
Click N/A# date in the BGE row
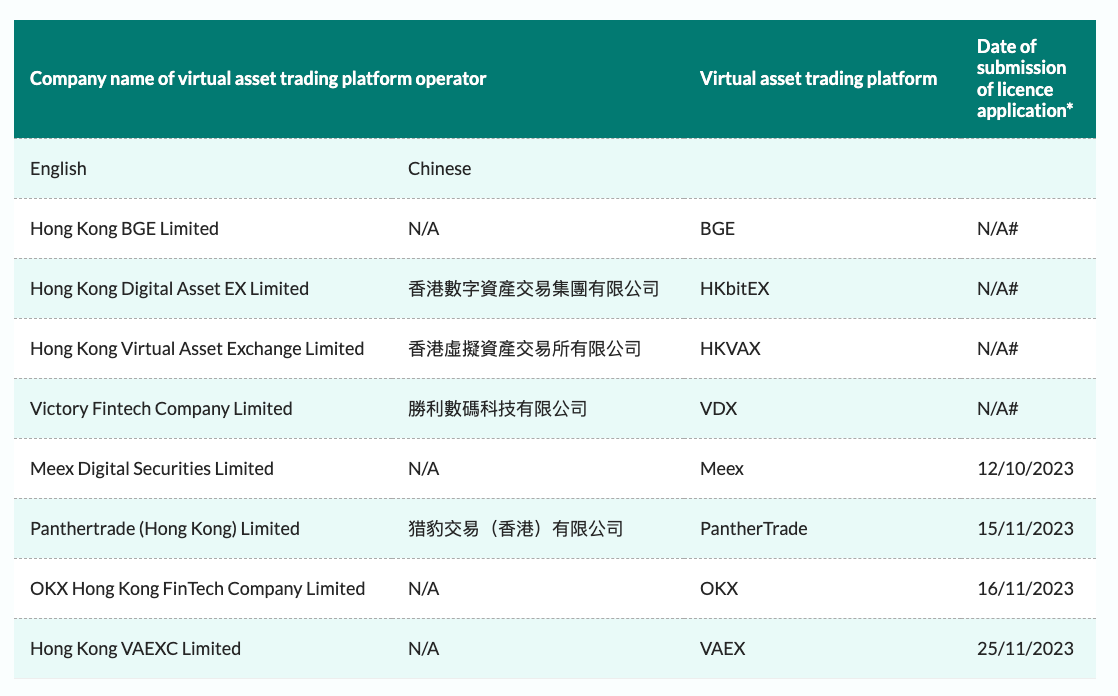click(998, 229)
